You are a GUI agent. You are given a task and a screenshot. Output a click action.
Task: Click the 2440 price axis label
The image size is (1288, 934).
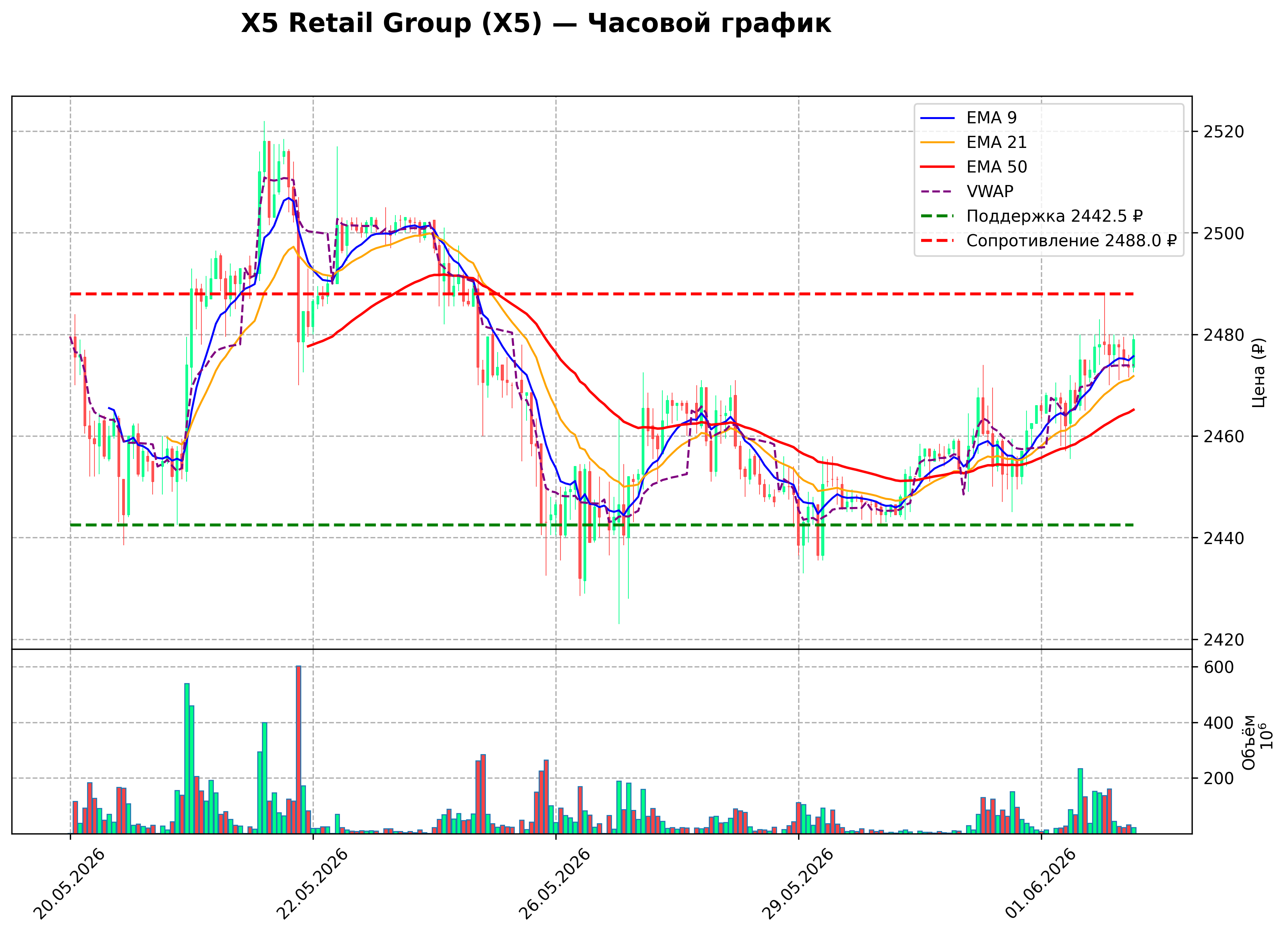point(1224,538)
